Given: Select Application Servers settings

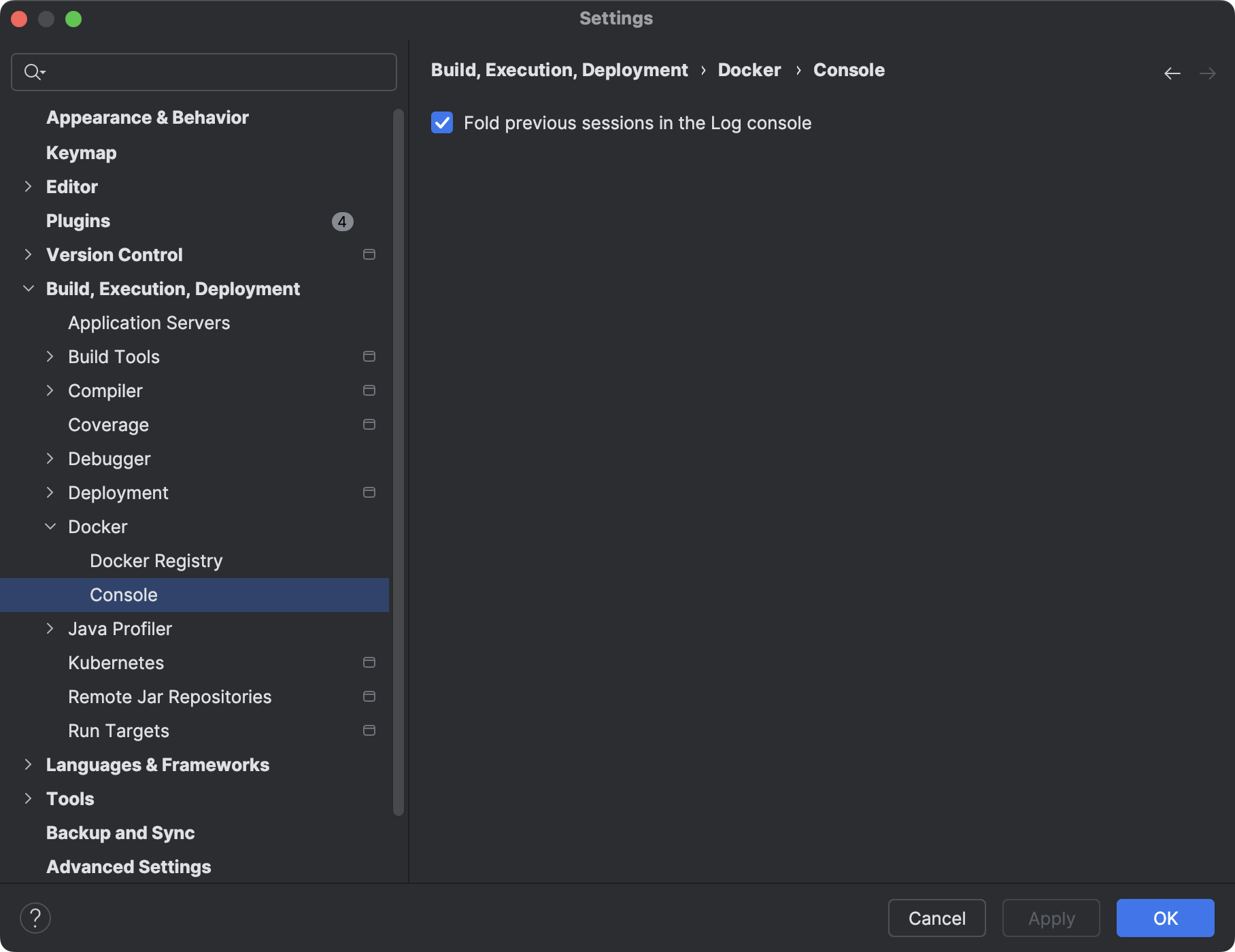Looking at the screenshot, I should pyautogui.click(x=149, y=323).
